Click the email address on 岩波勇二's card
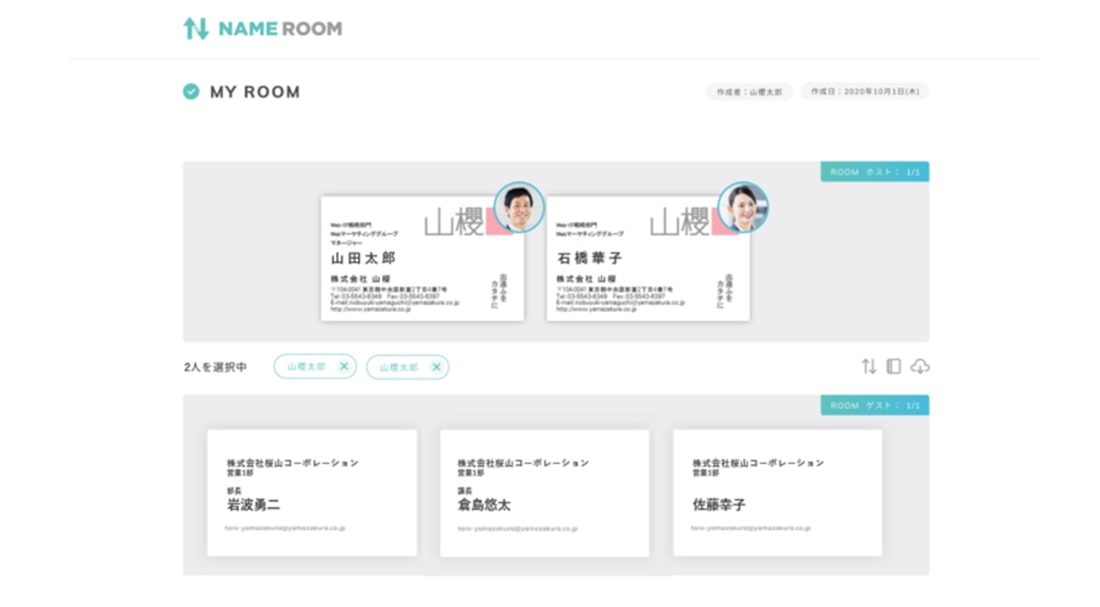This screenshot has width=1100, height=607. (285, 528)
